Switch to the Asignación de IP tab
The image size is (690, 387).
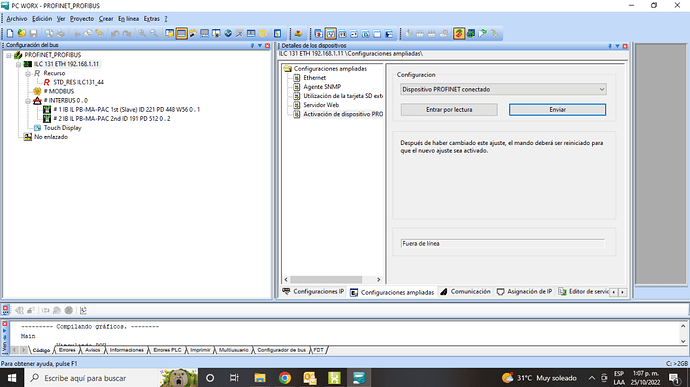525,291
